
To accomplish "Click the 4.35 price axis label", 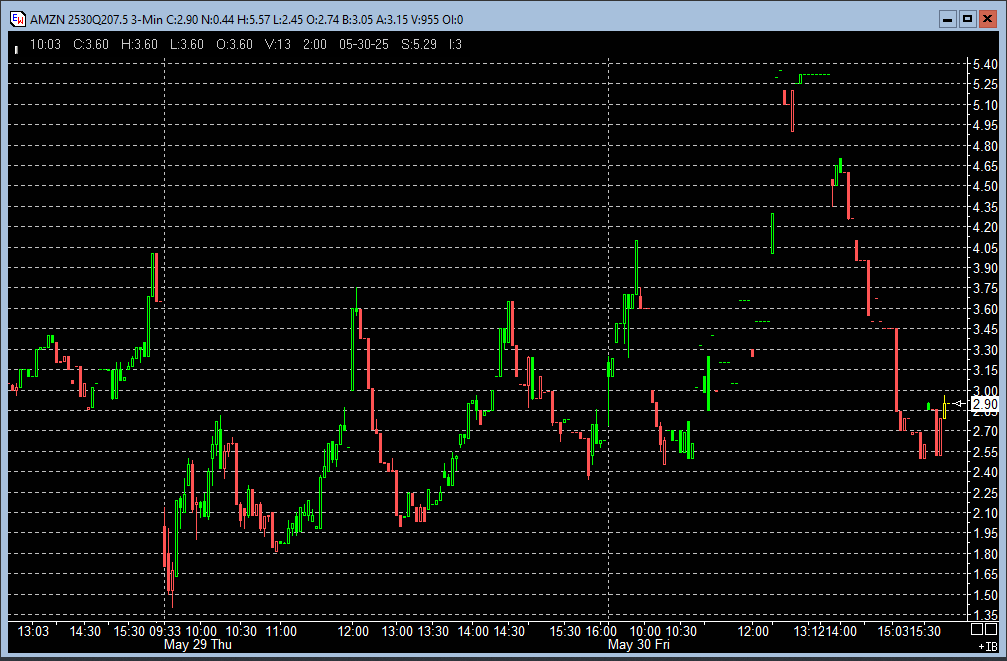I will tap(985, 207).
